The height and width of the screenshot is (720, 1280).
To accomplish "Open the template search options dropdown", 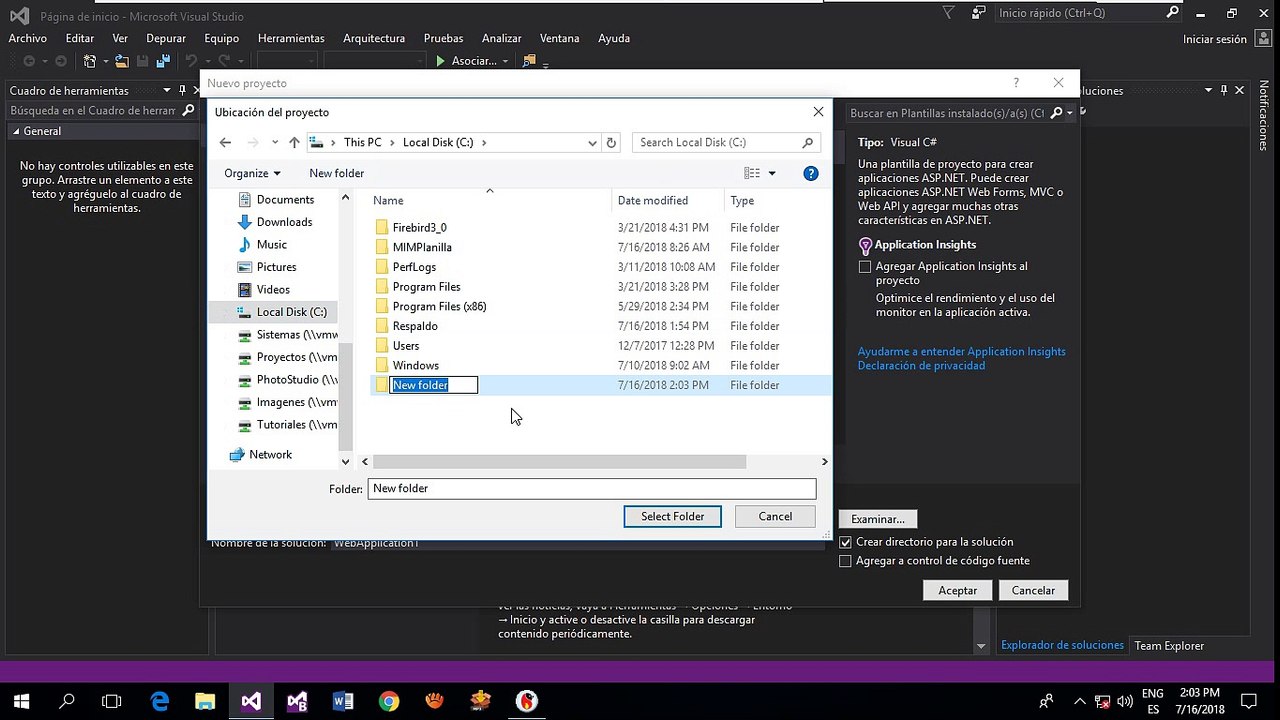I will [1070, 113].
